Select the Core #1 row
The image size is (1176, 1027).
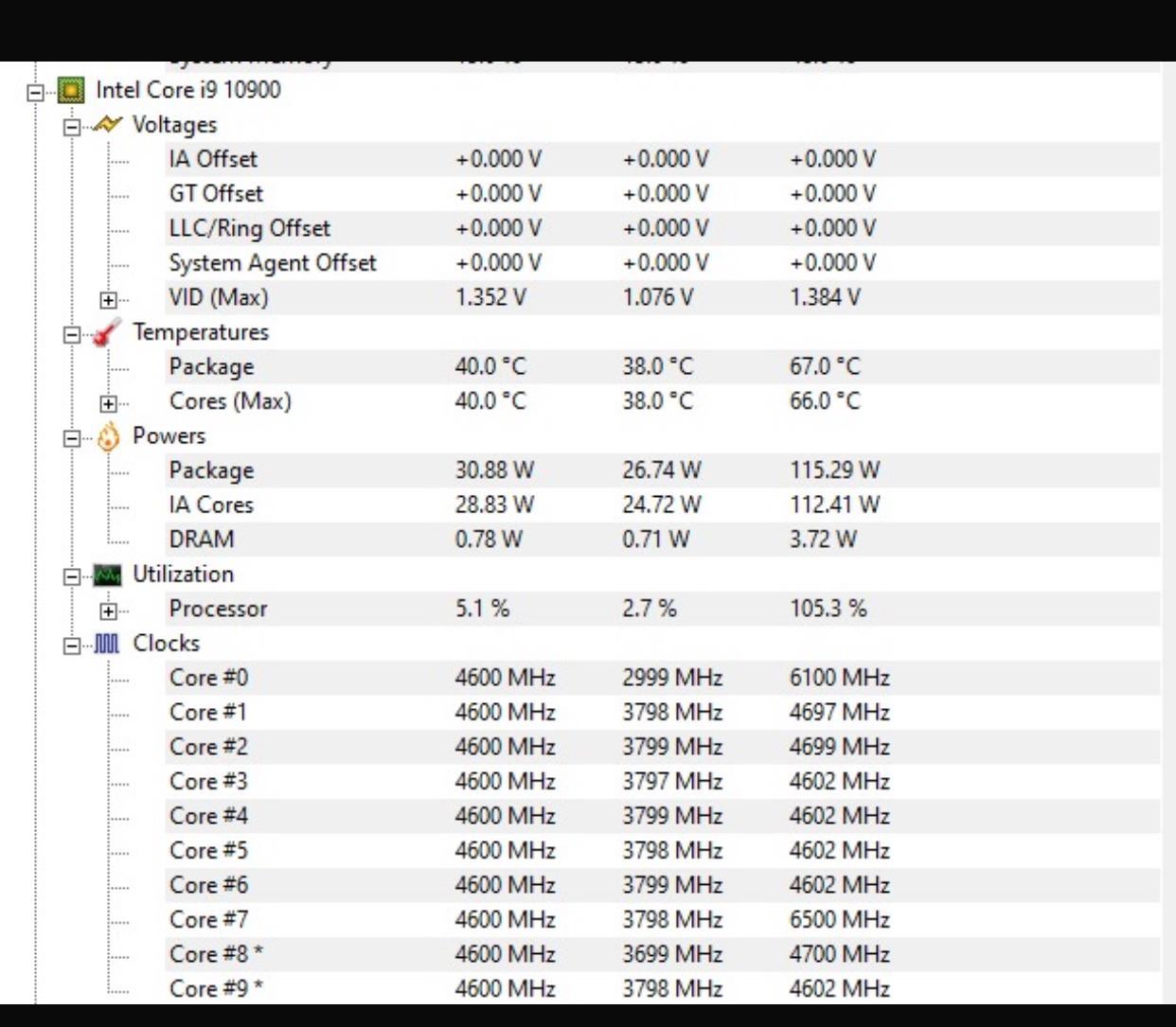coord(663,712)
